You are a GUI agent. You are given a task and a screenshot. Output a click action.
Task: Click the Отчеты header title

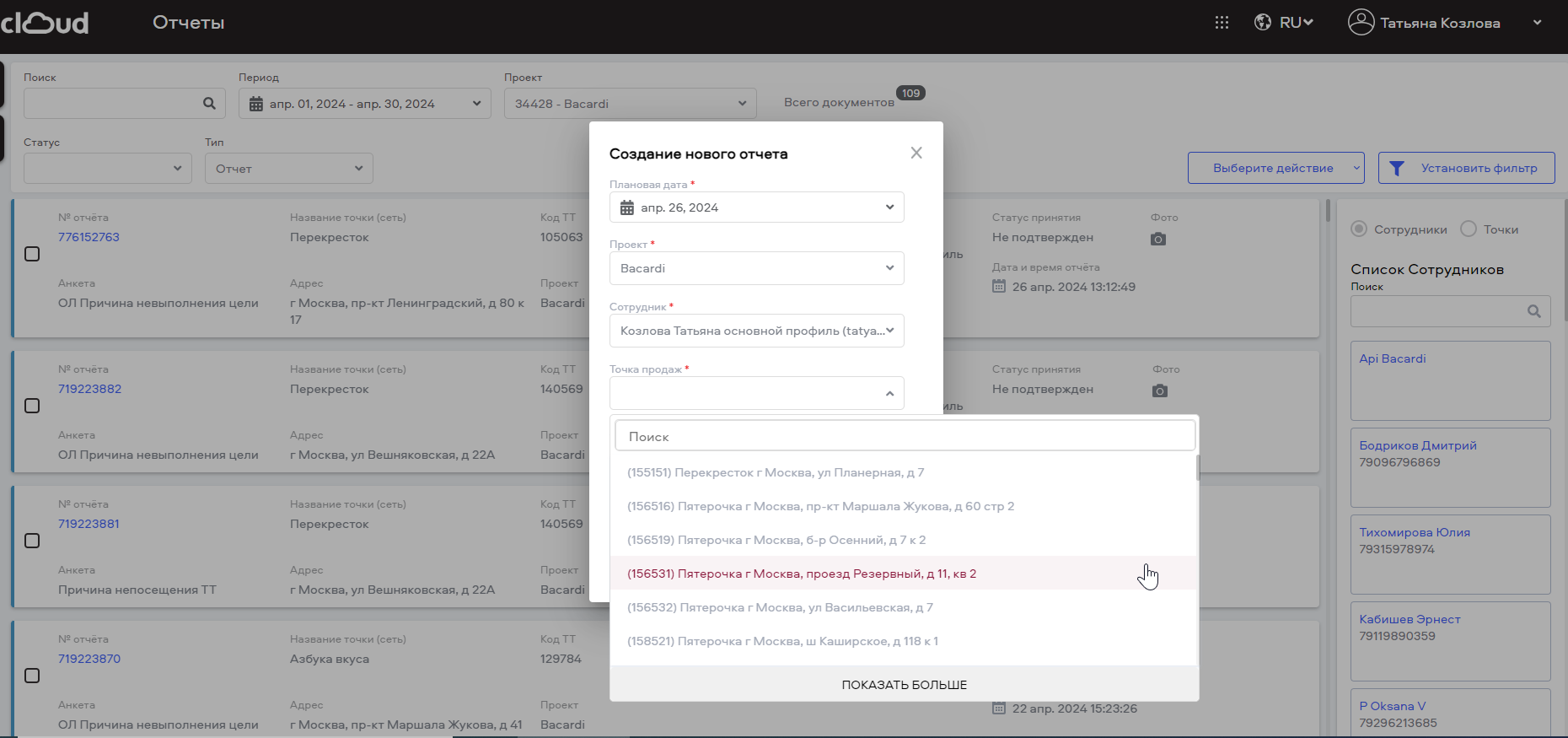pyautogui.click(x=189, y=23)
